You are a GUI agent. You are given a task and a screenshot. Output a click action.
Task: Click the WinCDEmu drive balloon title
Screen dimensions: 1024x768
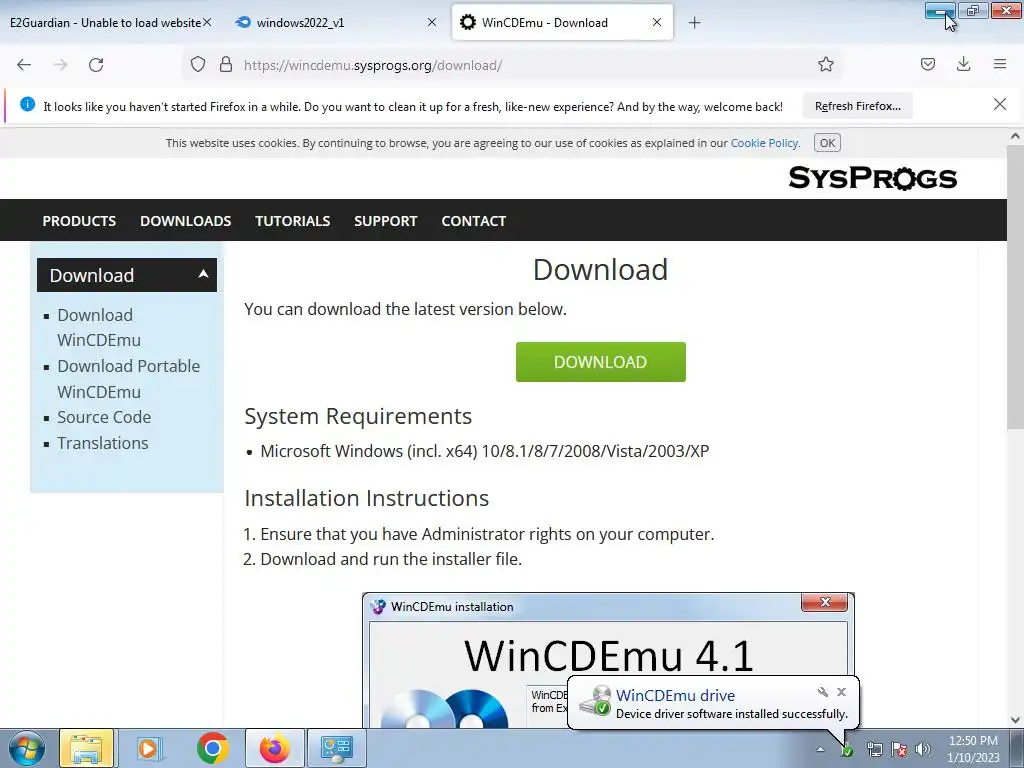coord(675,696)
